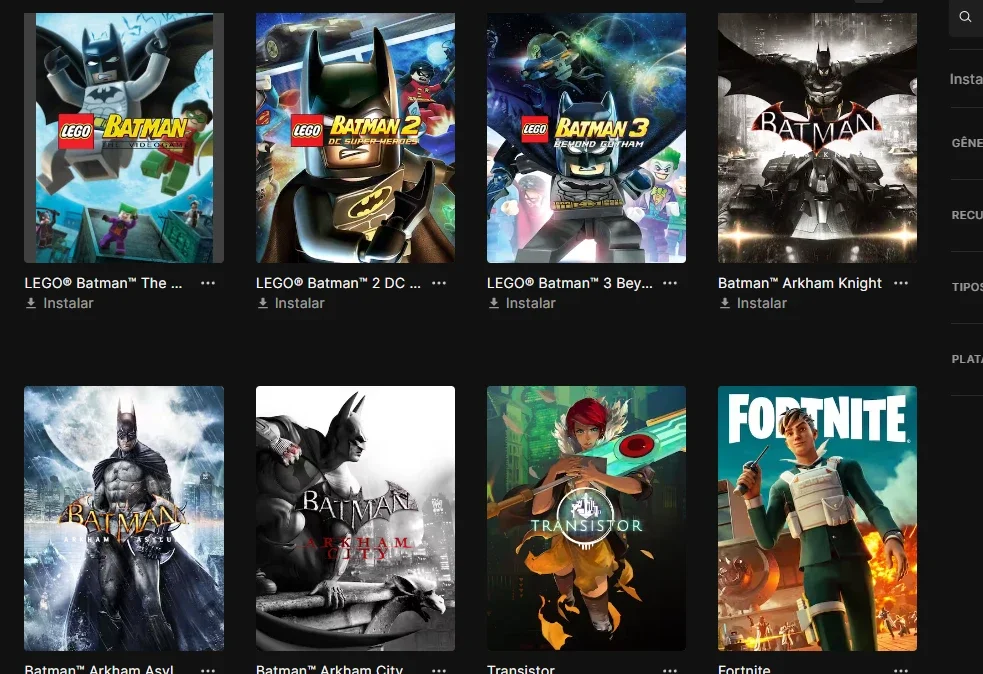
Task: Expand the TIPOS filter section
Action: point(967,287)
